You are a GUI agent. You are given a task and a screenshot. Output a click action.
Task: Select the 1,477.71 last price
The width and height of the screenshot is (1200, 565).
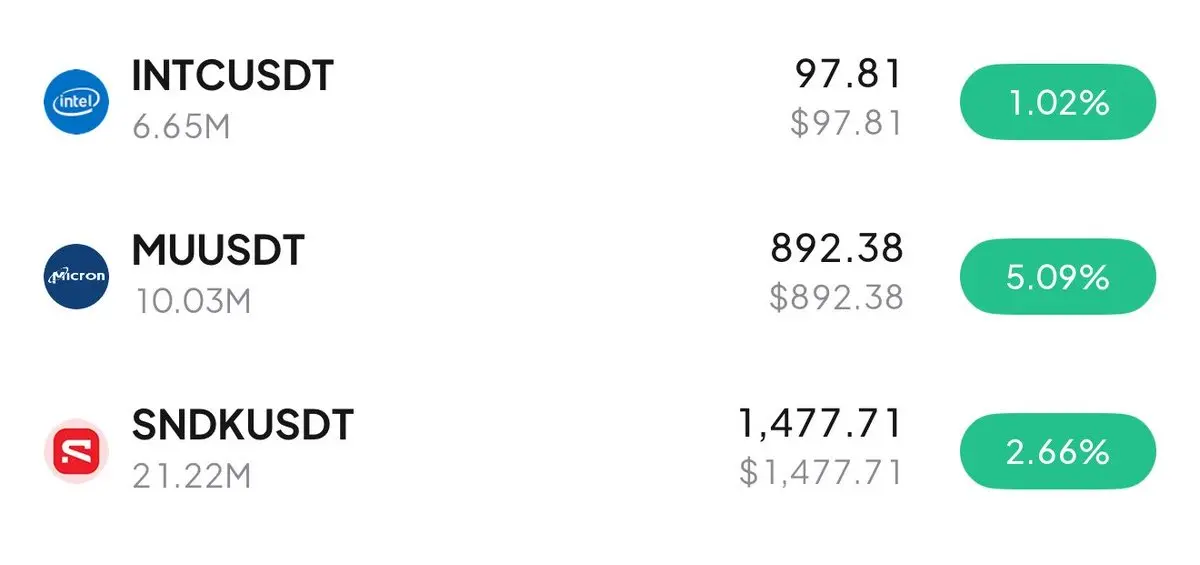(820, 423)
